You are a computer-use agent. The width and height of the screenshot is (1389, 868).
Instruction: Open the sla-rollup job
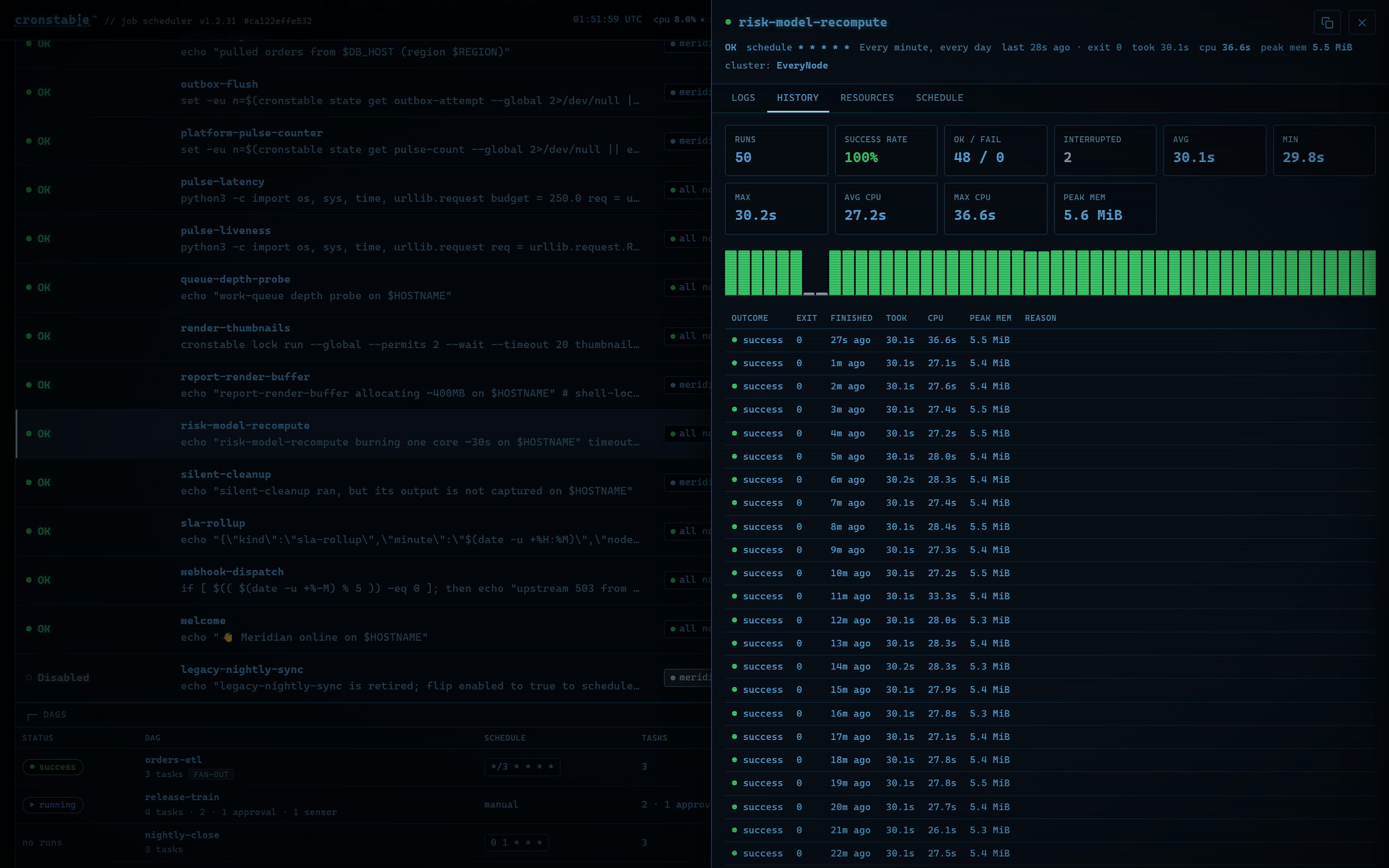pos(363,532)
